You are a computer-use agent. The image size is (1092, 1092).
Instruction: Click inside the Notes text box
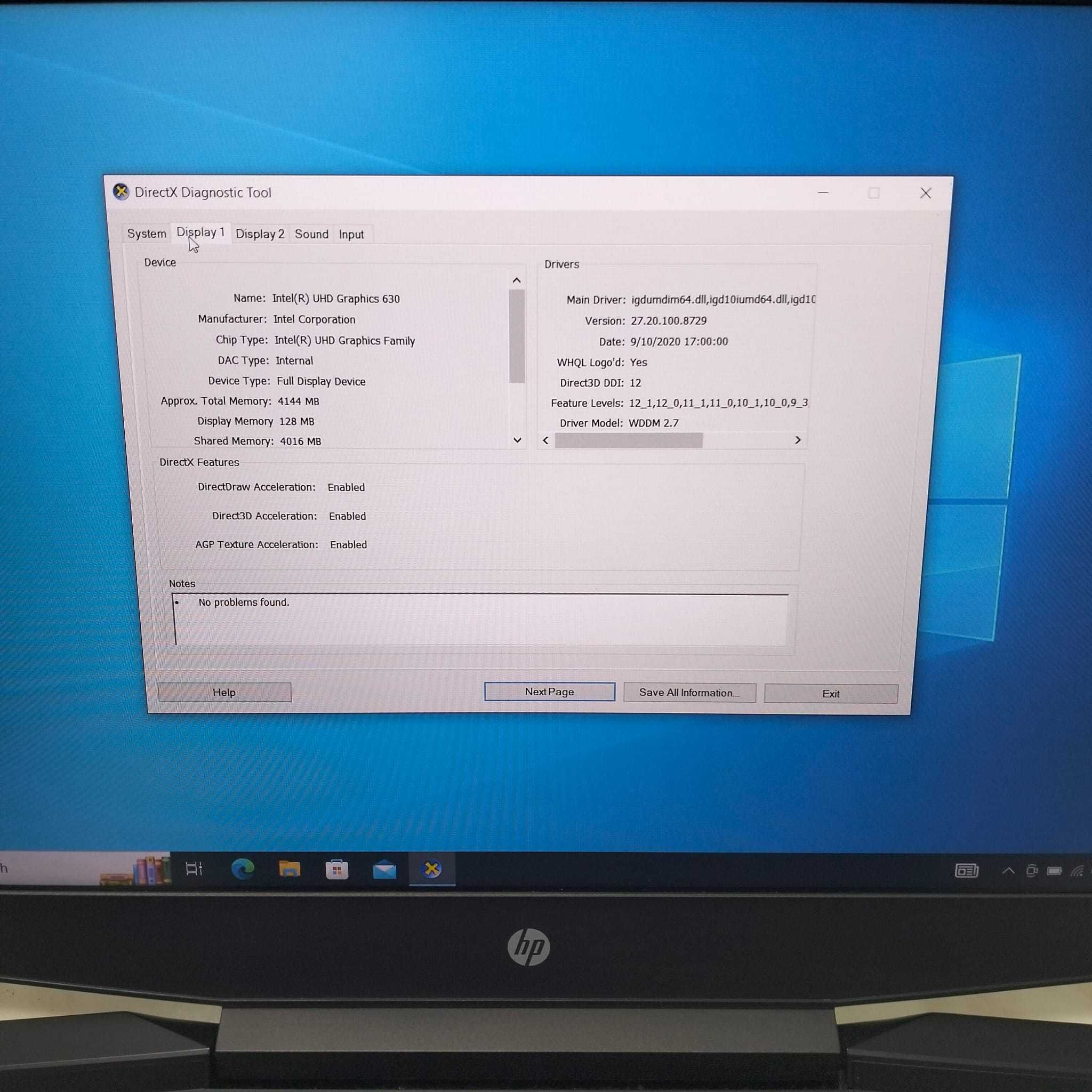[480, 620]
